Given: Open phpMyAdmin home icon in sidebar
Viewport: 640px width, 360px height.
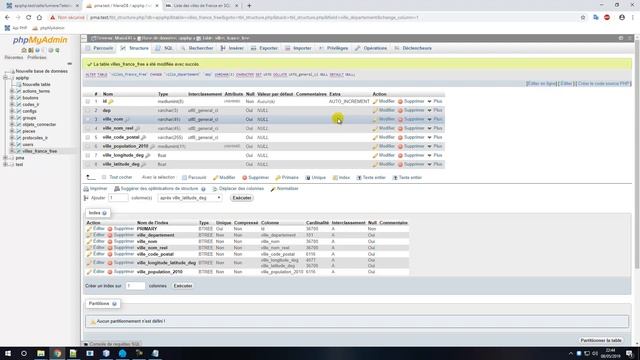Looking at the screenshot, I should pos(24,50).
